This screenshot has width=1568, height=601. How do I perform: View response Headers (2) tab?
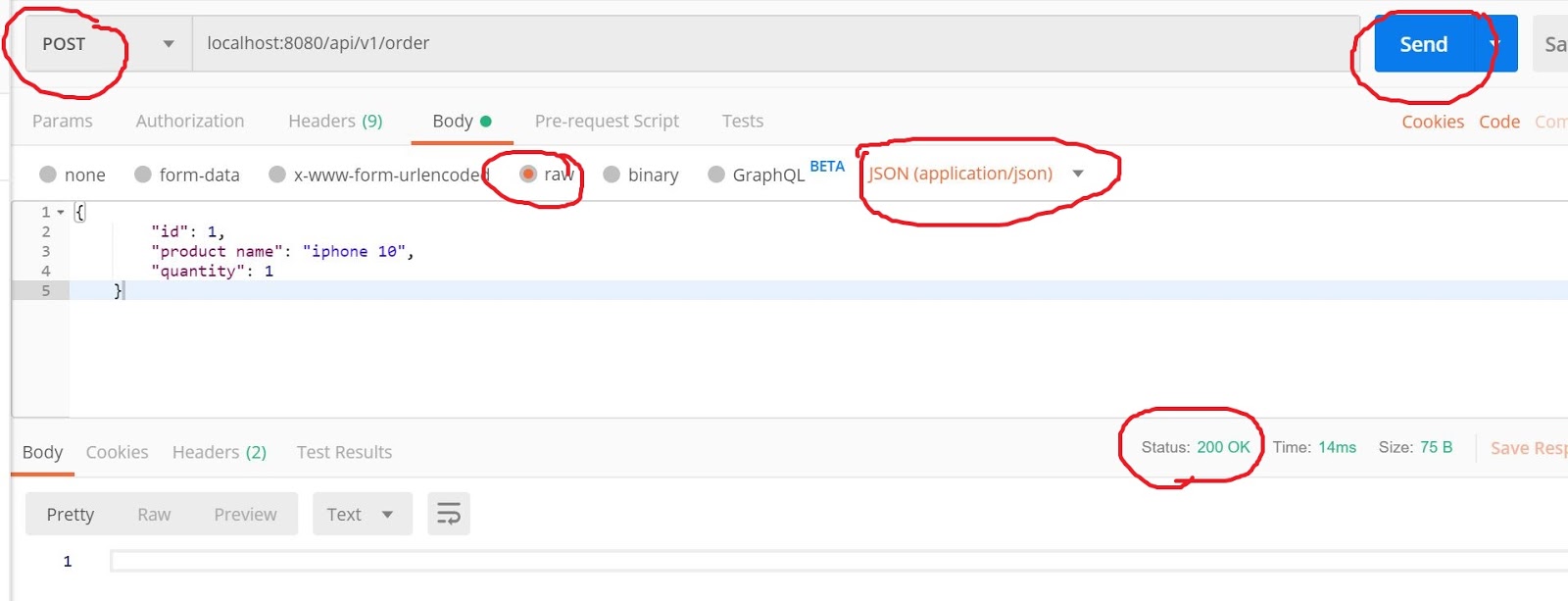[219, 452]
